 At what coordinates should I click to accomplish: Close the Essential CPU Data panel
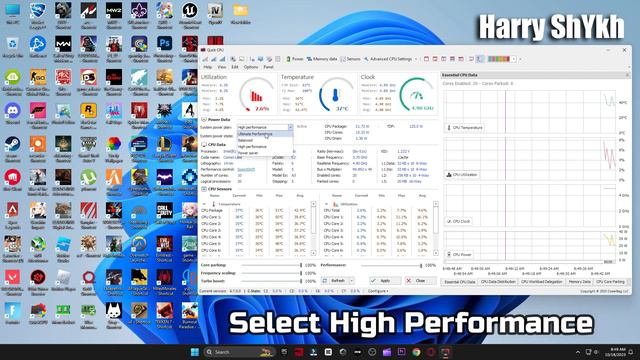pos(627,75)
